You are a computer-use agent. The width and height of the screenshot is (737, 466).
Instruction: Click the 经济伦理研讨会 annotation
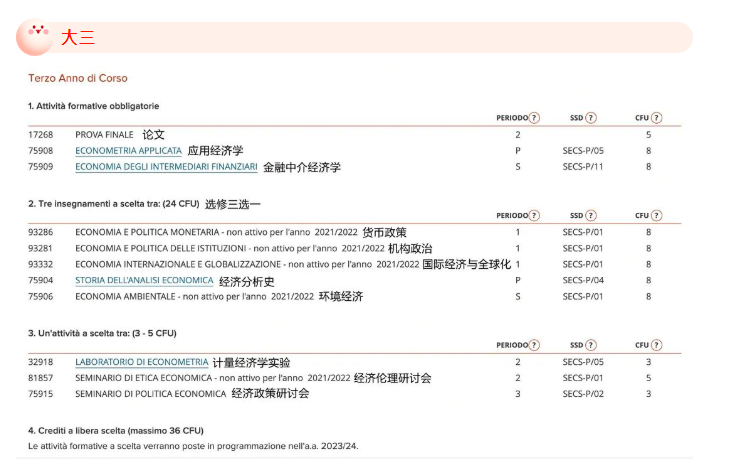point(392,378)
